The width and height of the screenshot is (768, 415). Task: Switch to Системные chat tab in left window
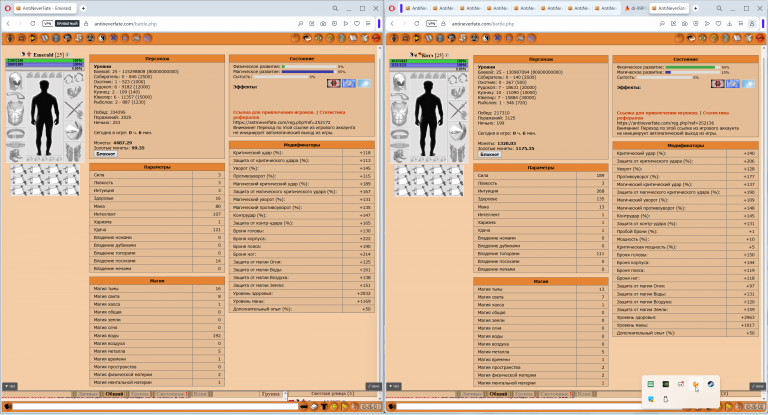[171, 394]
